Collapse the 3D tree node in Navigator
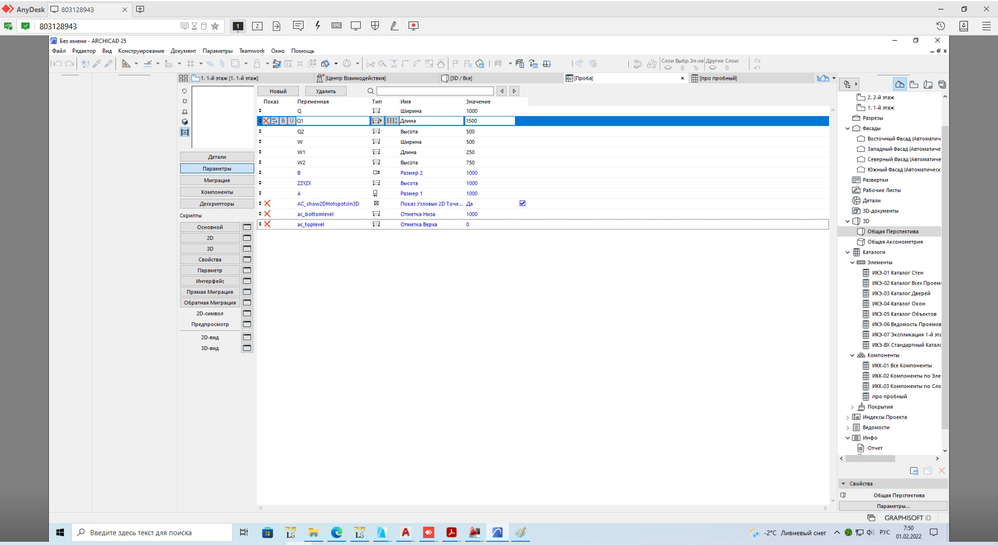 tap(848, 221)
